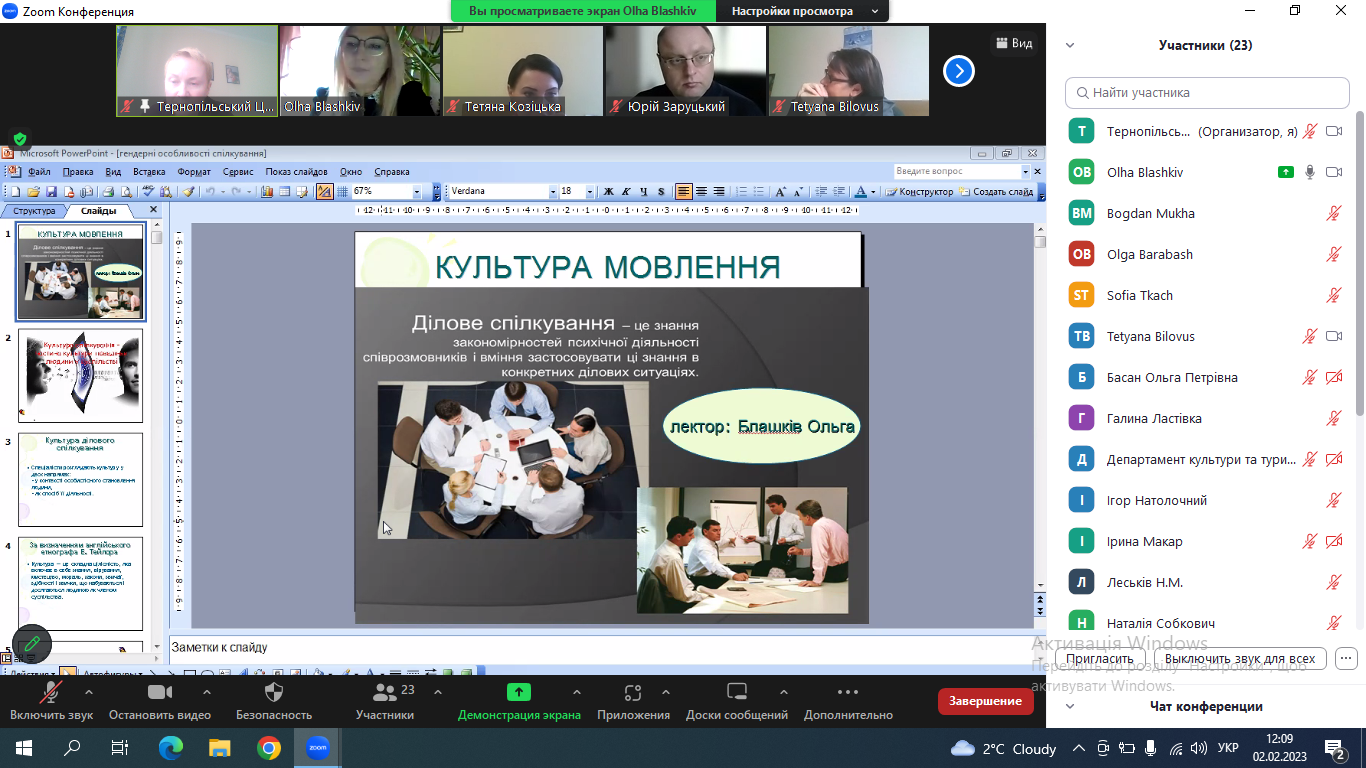
Task: Click Выключить звук для всех button
Action: tap(1240, 659)
